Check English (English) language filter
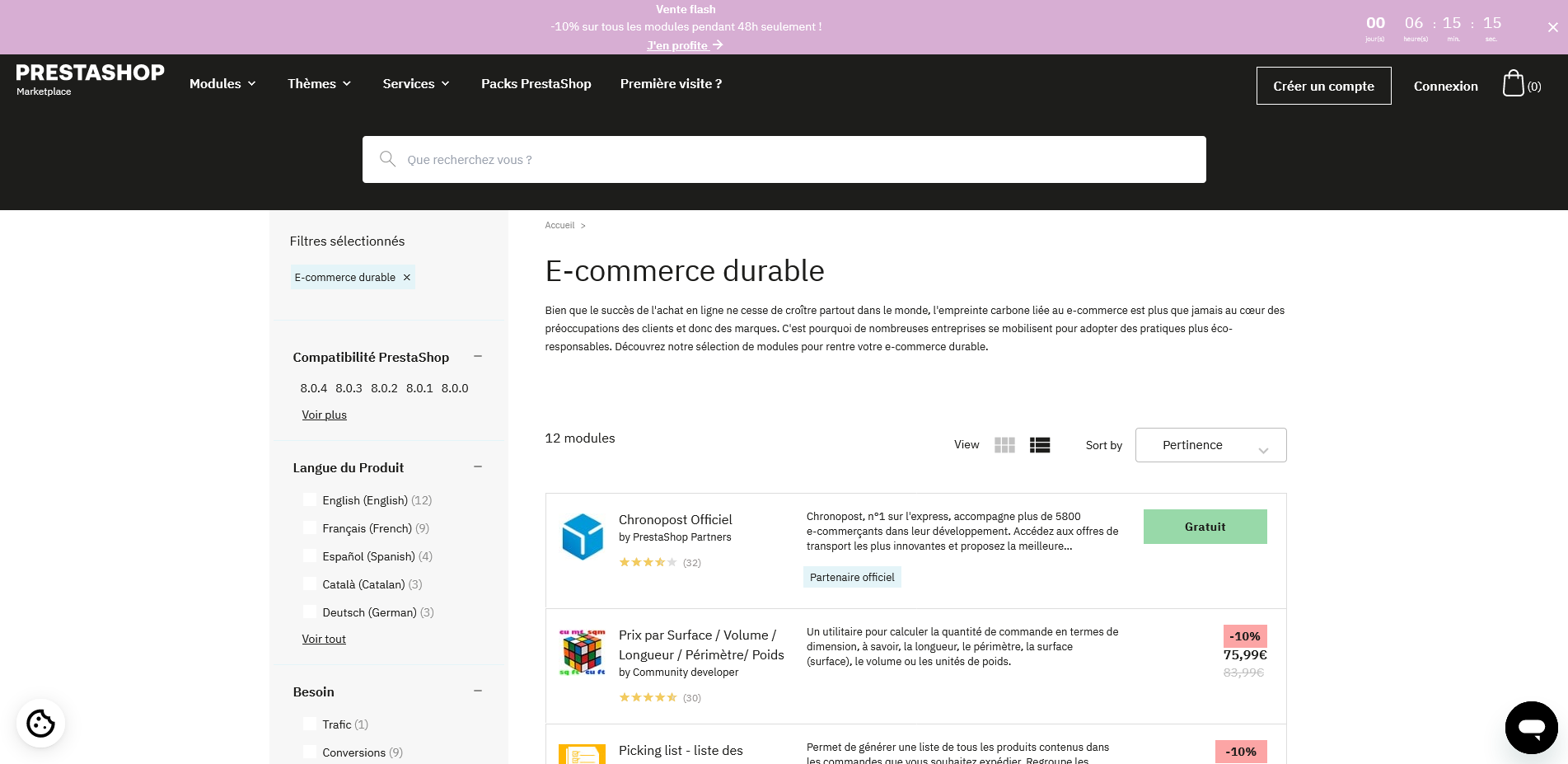1568x764 pixels. pyautogui.click(x=310, y=499)
